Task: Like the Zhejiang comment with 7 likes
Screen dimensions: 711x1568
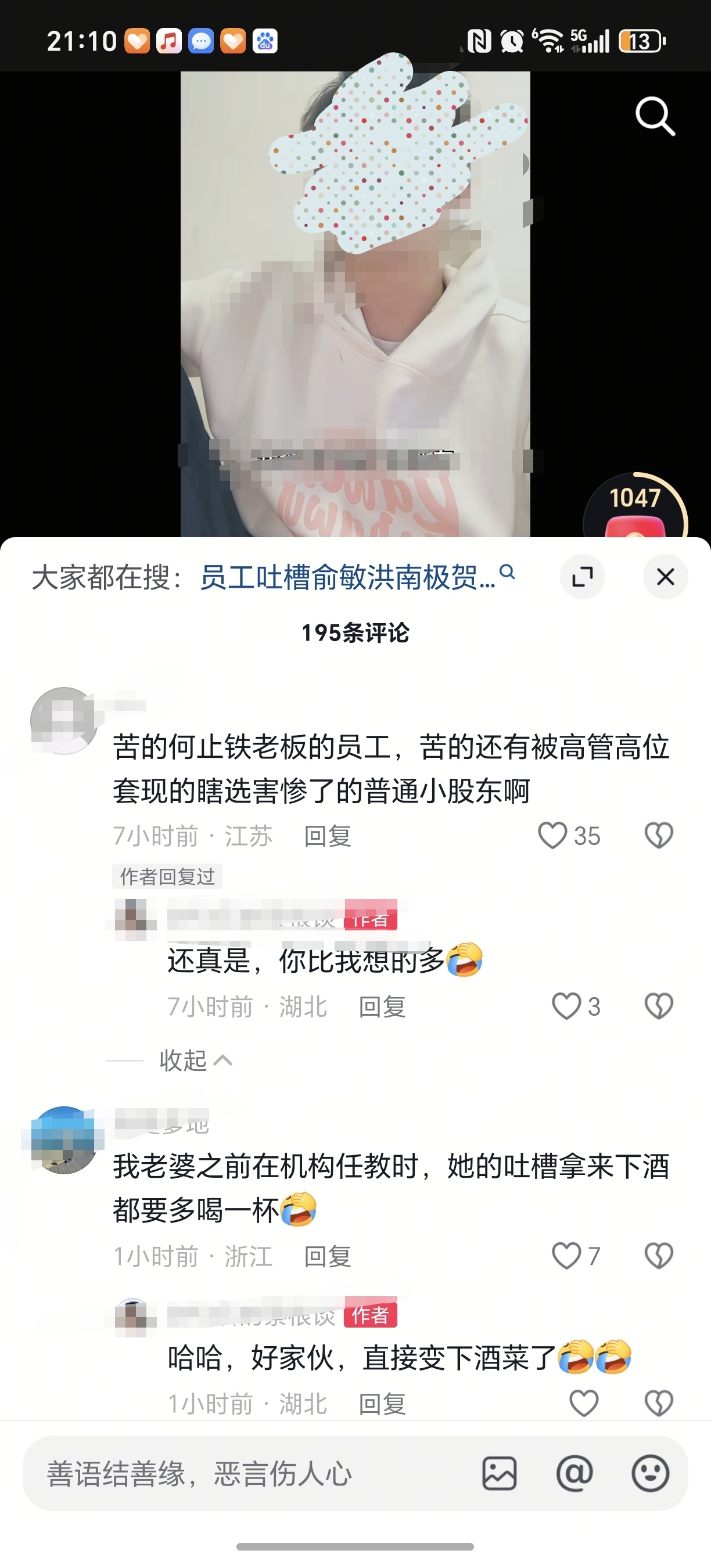Action: tap(566, 1256)
